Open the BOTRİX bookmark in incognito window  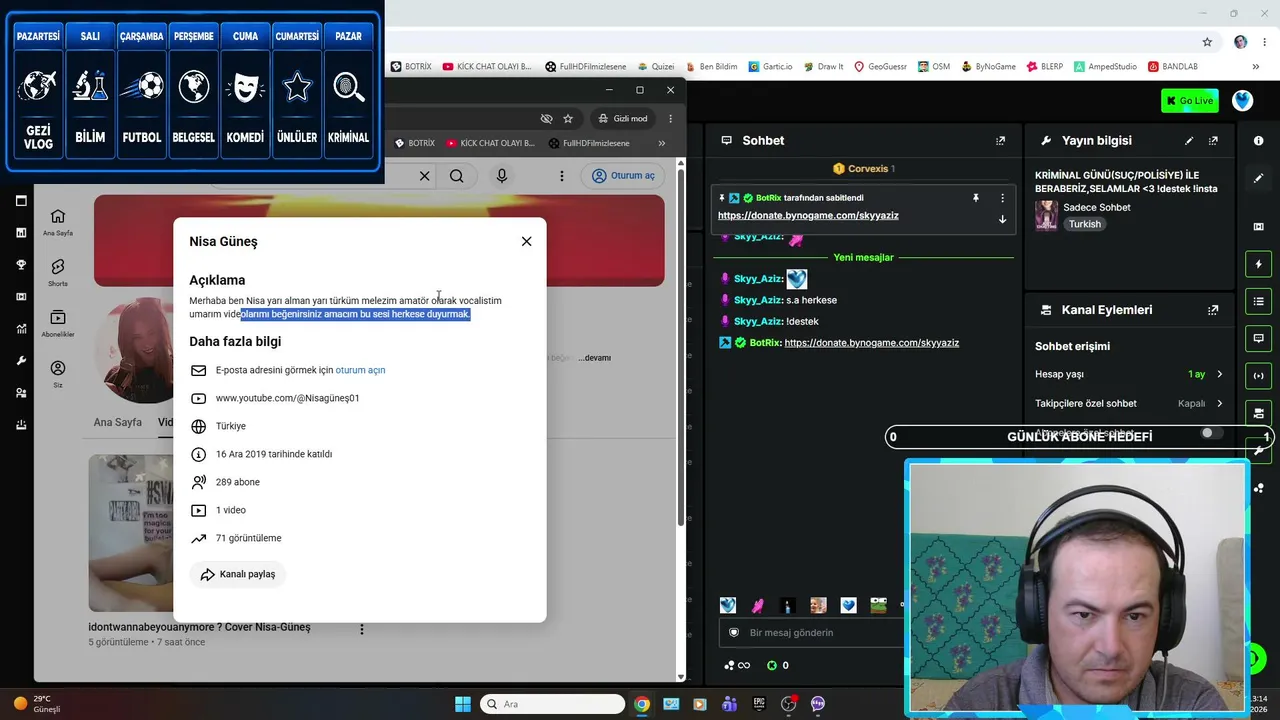coord(414,143)
